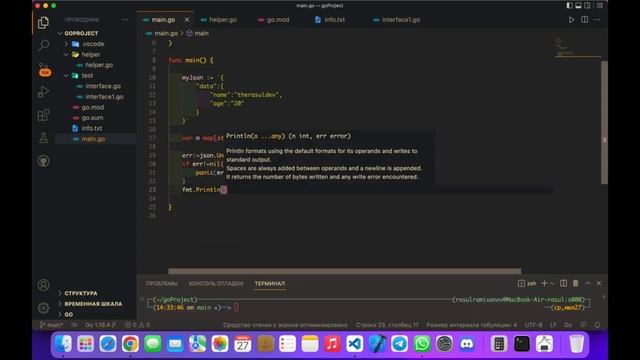Open notifications bell in status bar

[x=597, y=325]
